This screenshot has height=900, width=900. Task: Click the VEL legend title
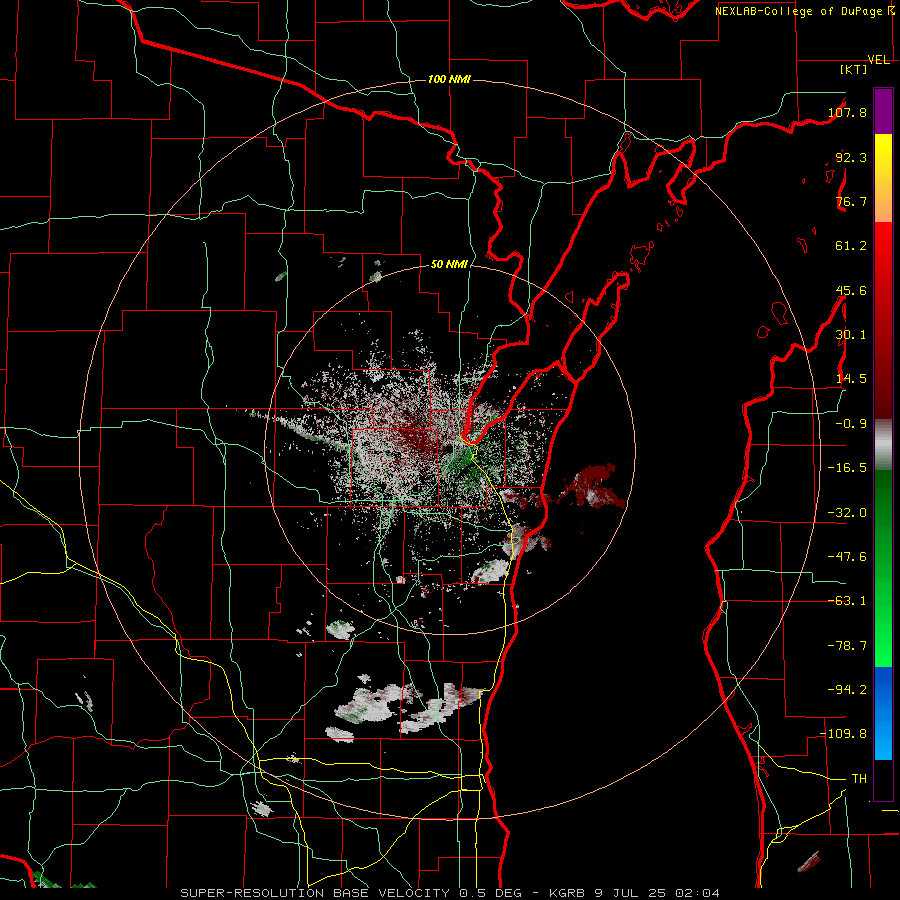click(879, 60)
